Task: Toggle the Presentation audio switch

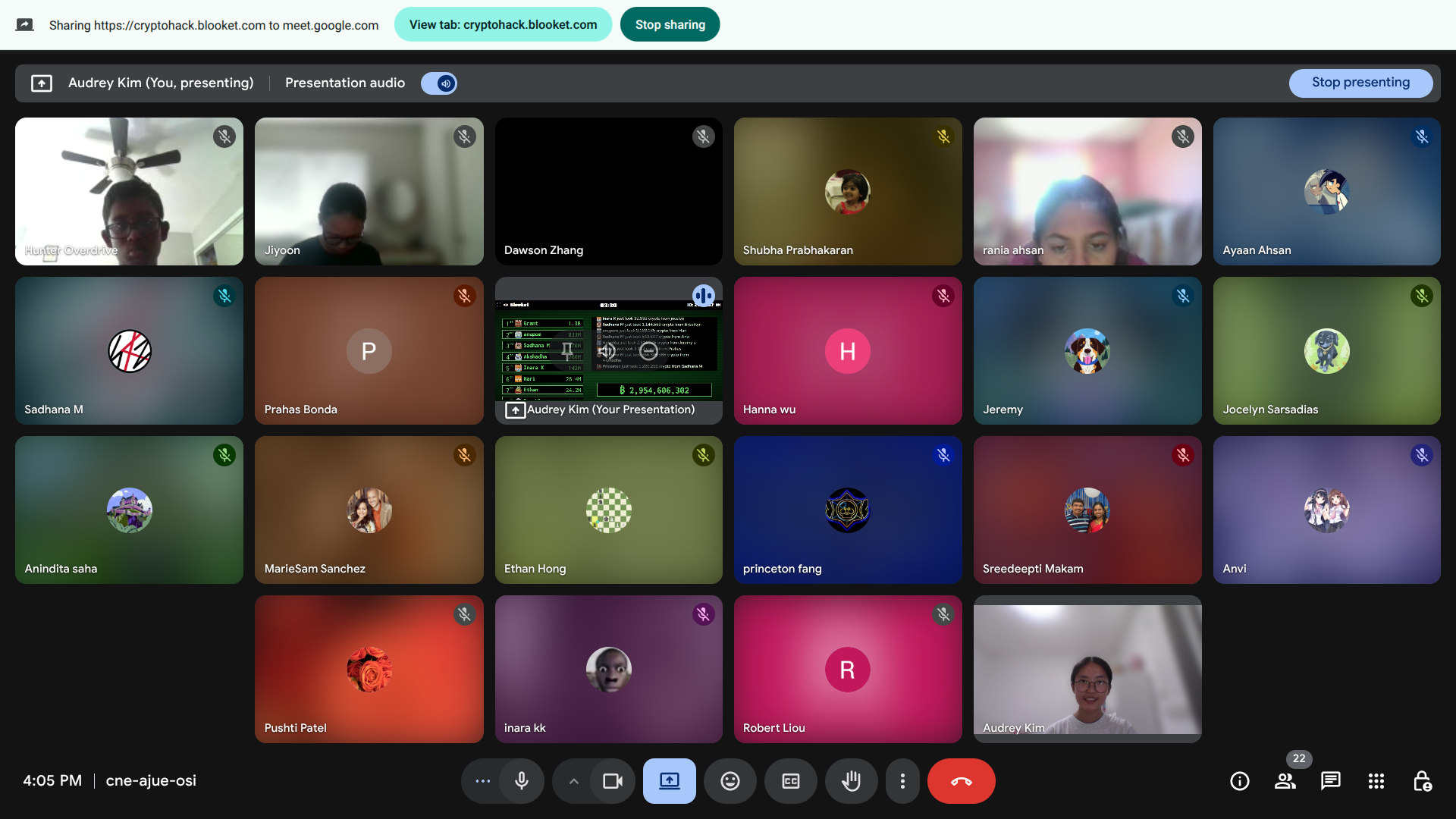Action: click(439, 83)
